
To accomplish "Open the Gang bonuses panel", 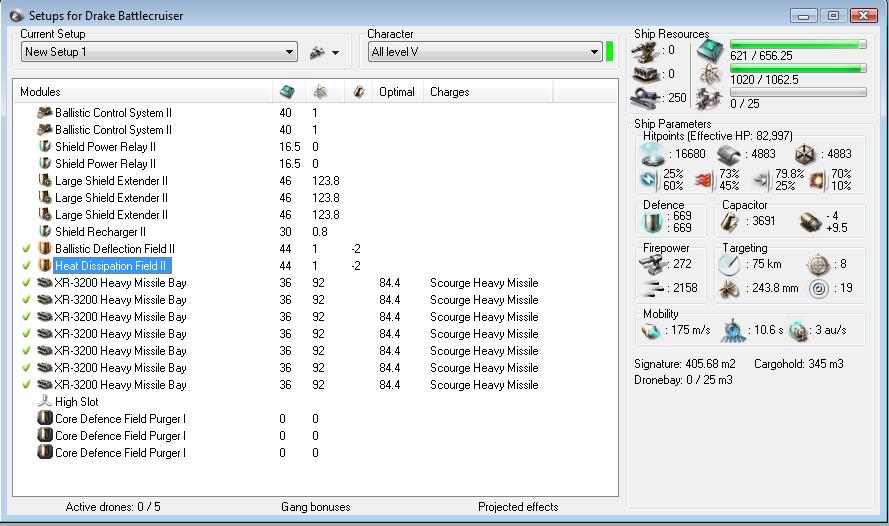I will coord(316,507).
